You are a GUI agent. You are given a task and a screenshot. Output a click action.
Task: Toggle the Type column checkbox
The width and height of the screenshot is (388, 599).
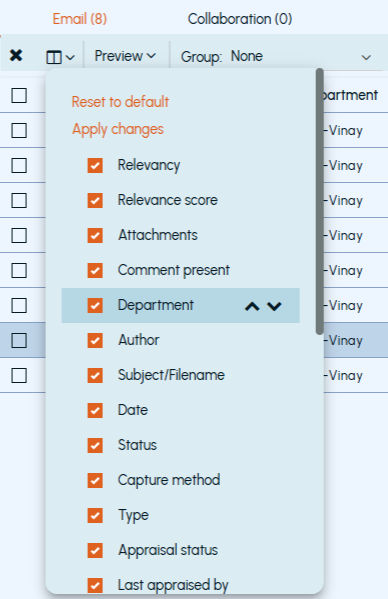coord(95,516)
